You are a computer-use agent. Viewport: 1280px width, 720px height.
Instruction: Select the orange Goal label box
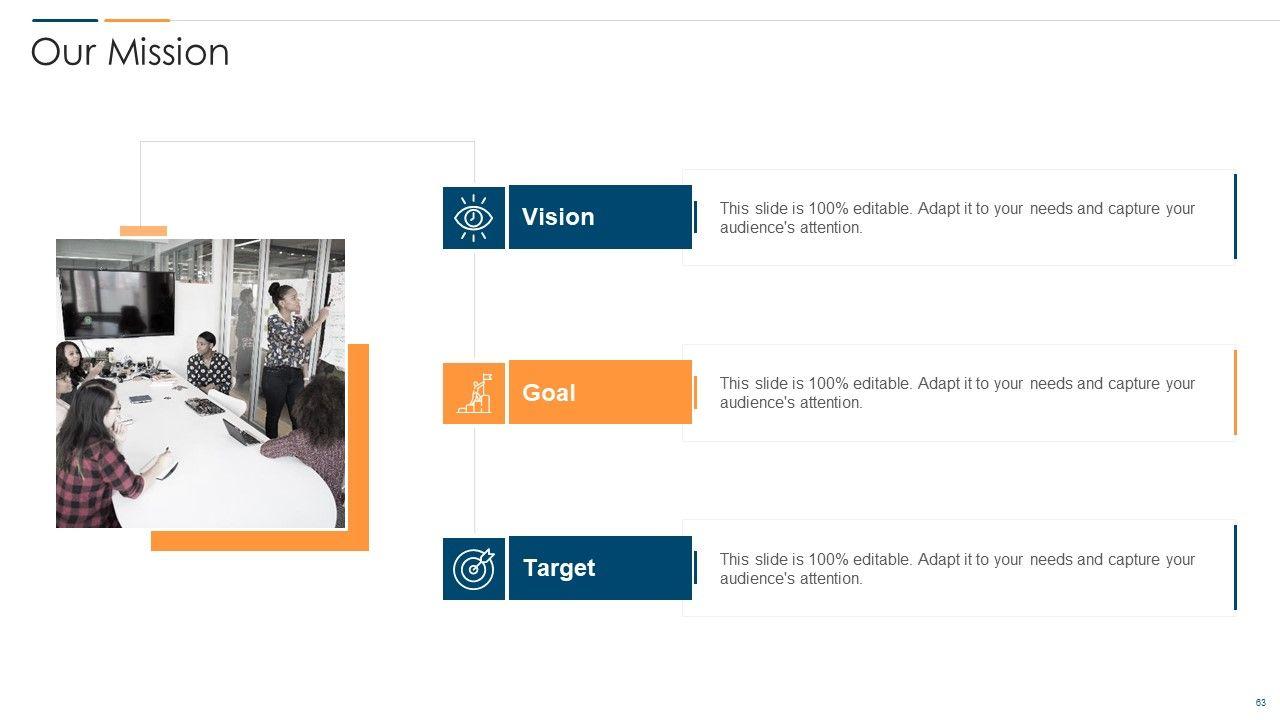(x=600, y=392)
